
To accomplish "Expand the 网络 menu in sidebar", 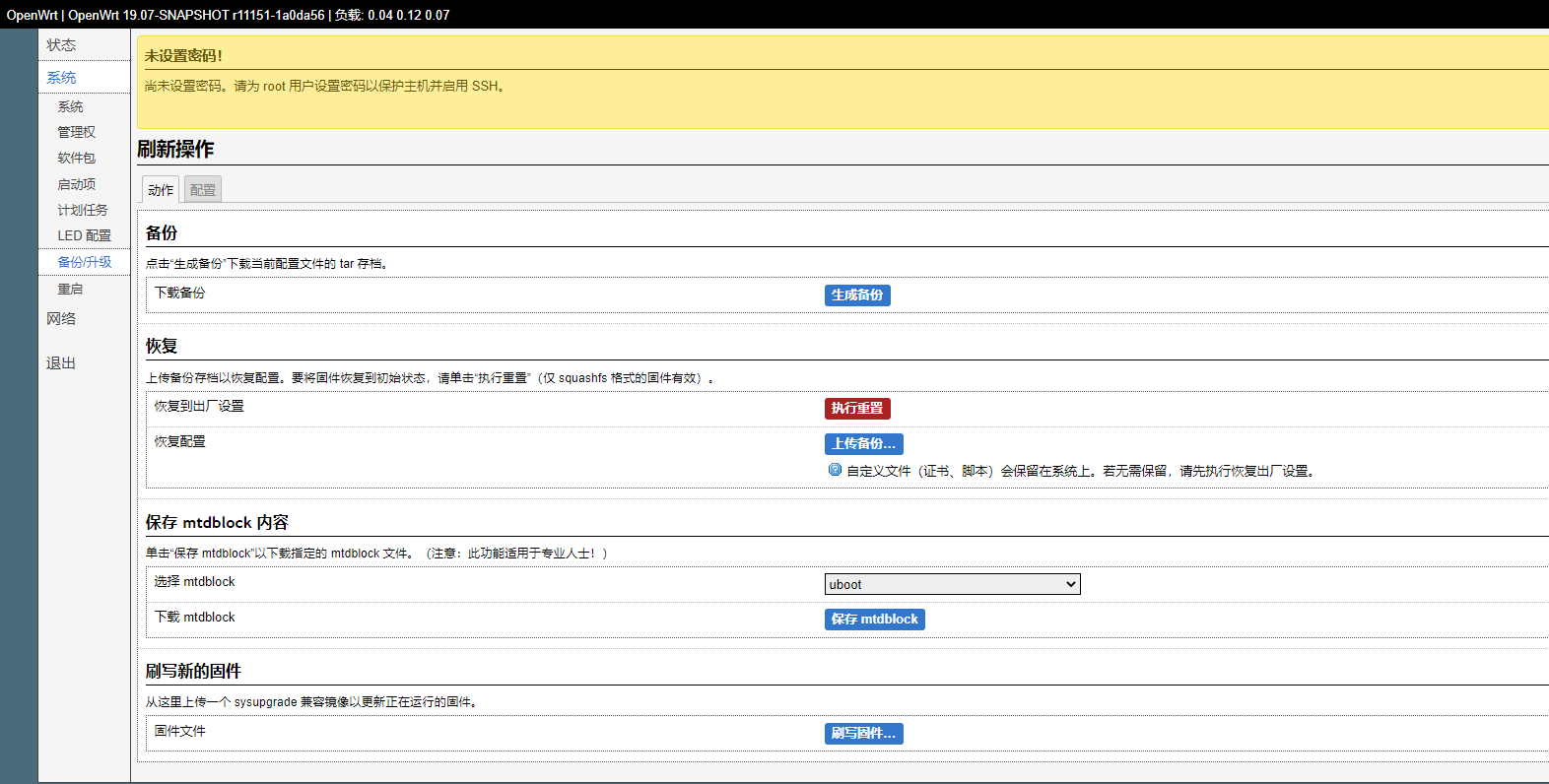I will pyautogui.click(x=61, y=318).
